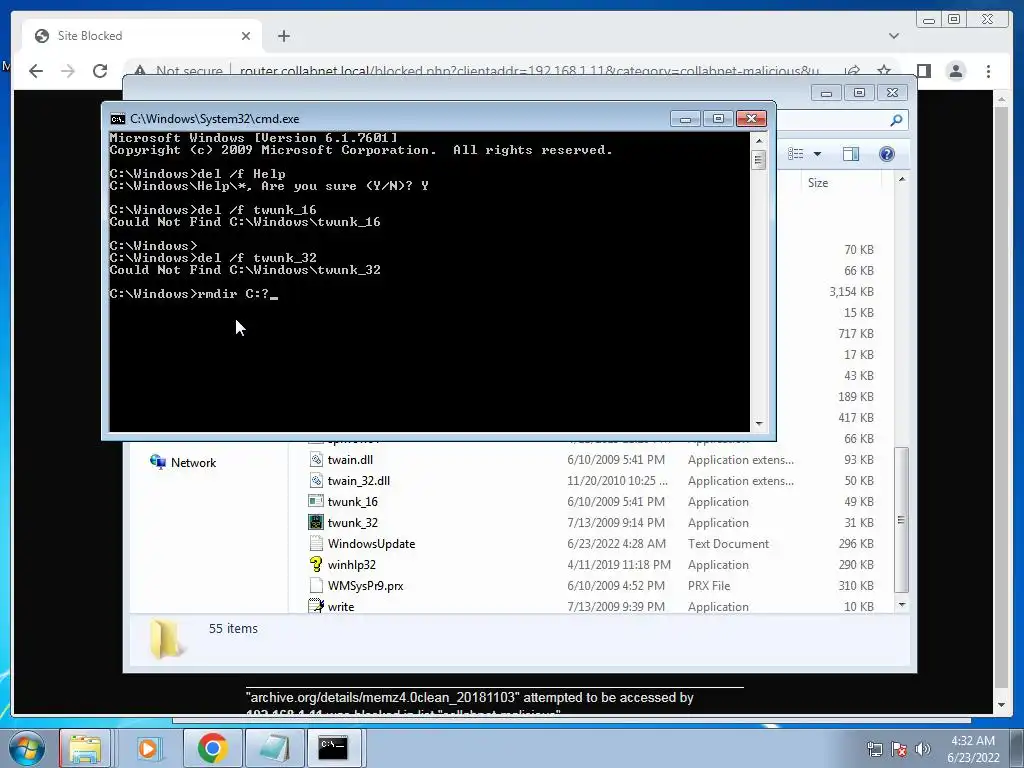This screenshot has height=768, width=1024.
Task: Click browser page scroll down arrow
Action: (1001, 705)
